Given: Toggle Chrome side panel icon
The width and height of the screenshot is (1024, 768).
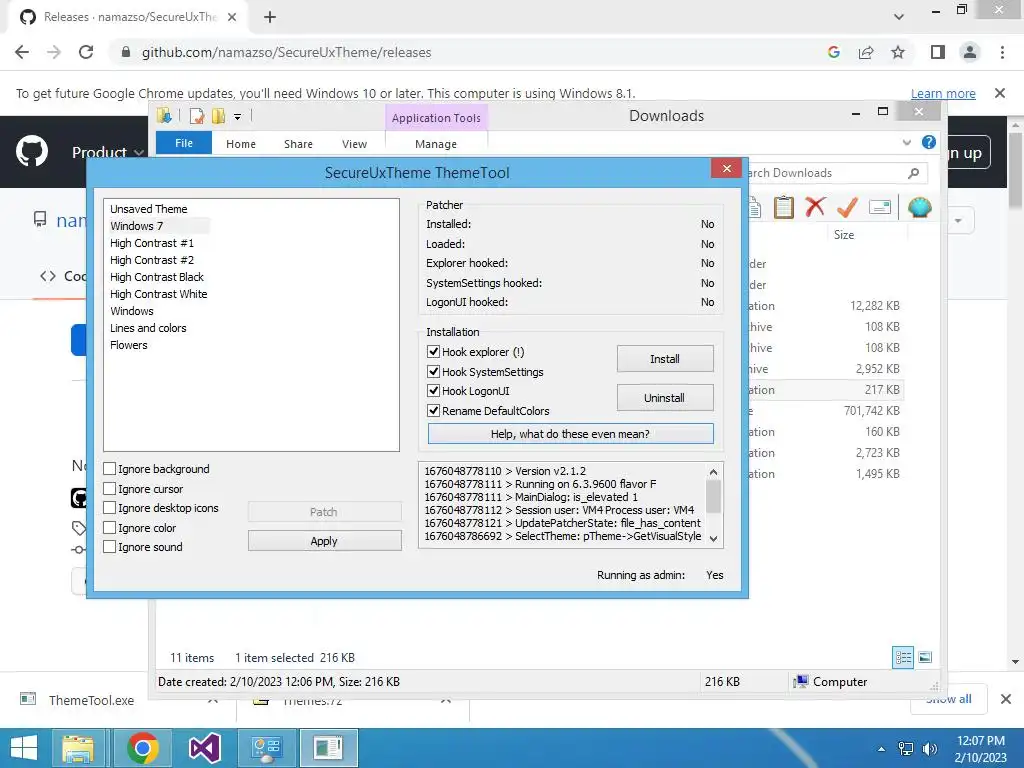Looking at the screenshot, I should [x=938, y=52].
